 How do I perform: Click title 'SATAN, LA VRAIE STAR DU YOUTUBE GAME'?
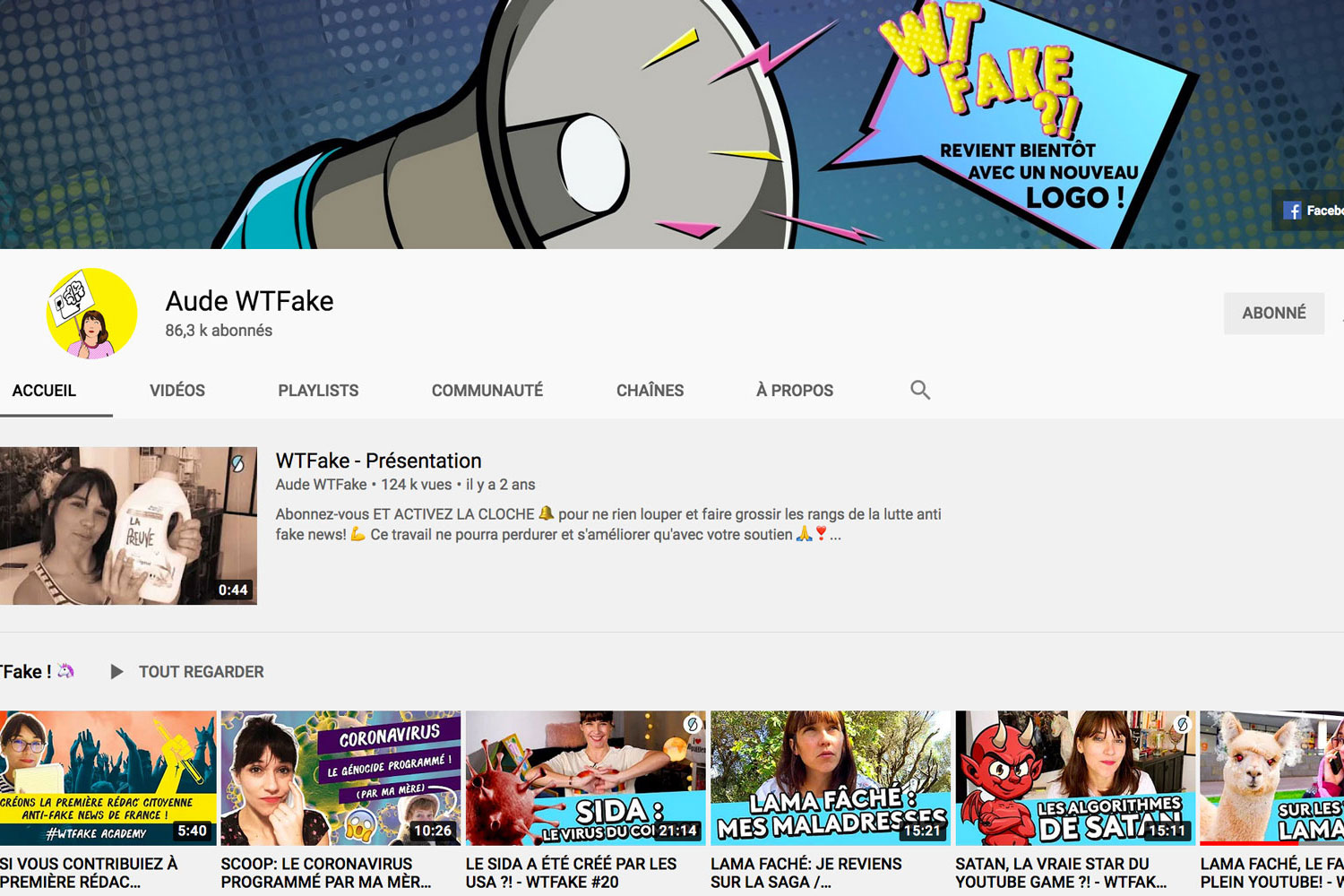(x=1061, y=873)
